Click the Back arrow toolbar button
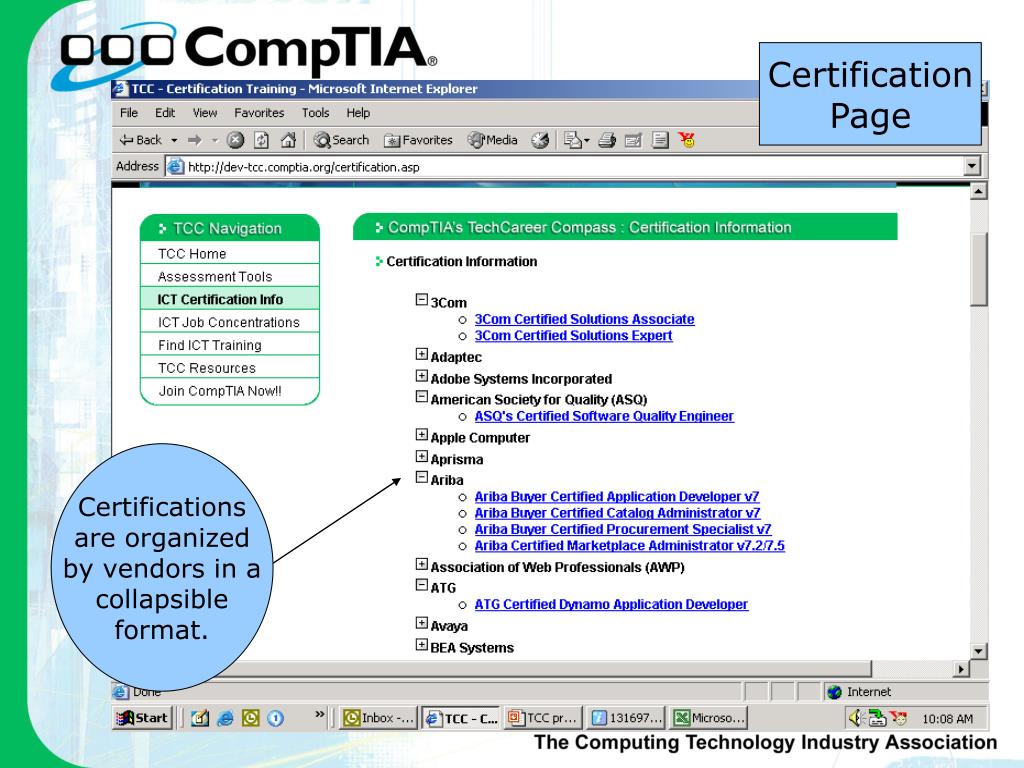This screenshot has height=768, width=1024. (x=140, y=140)
